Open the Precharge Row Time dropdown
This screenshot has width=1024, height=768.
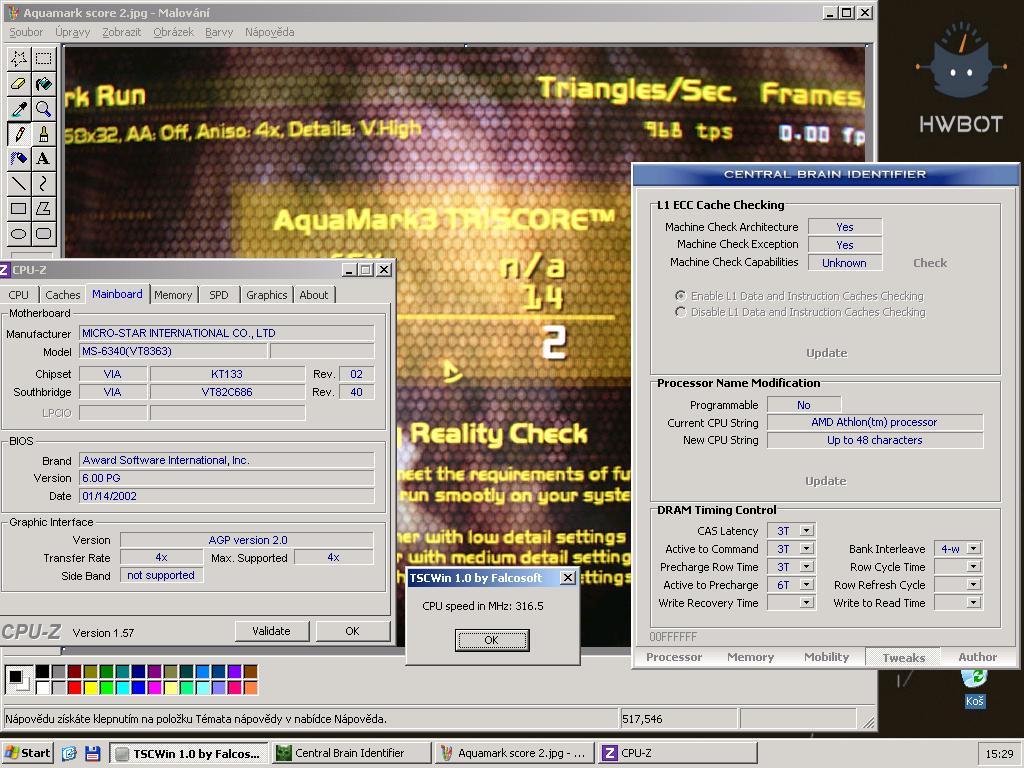(x=807, y=566)
